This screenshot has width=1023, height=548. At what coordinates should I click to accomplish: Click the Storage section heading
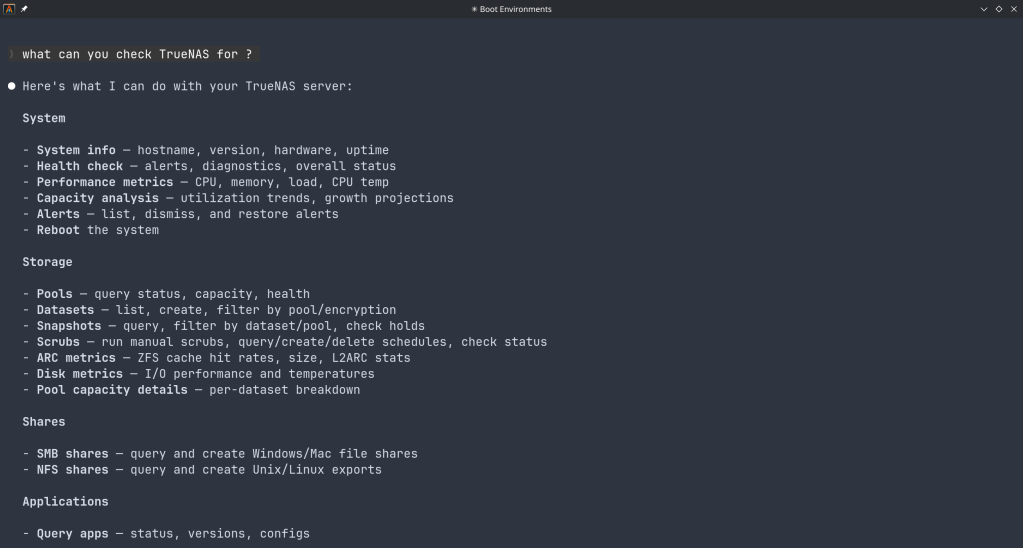(48, 262)
